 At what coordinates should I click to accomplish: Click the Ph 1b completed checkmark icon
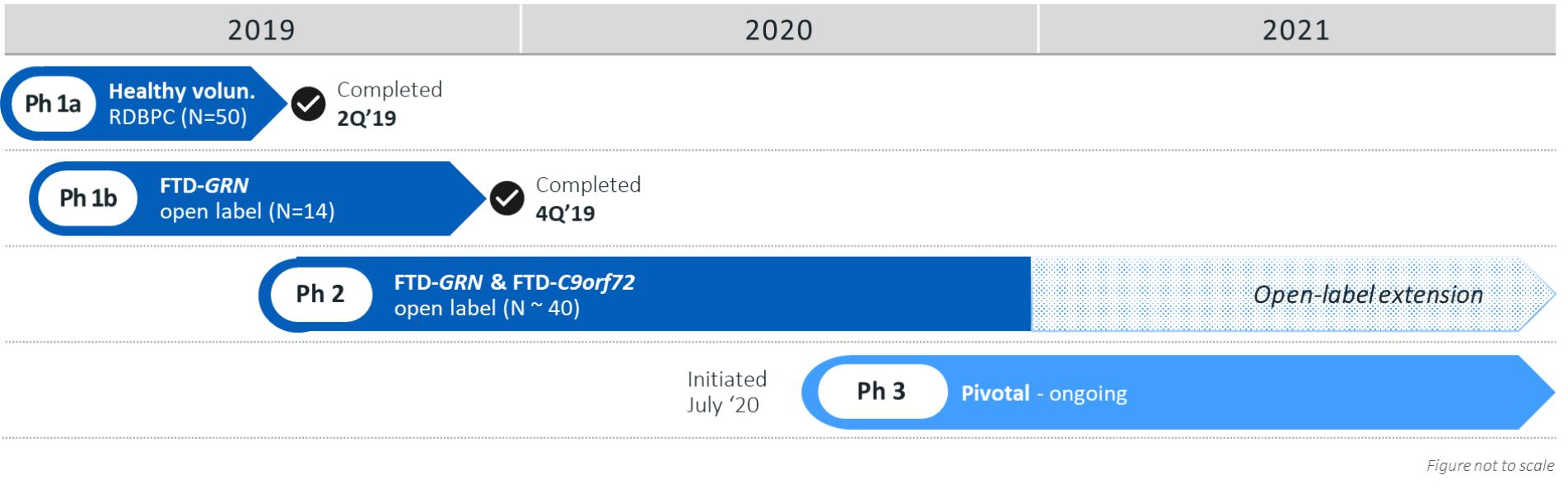(507, 198)
